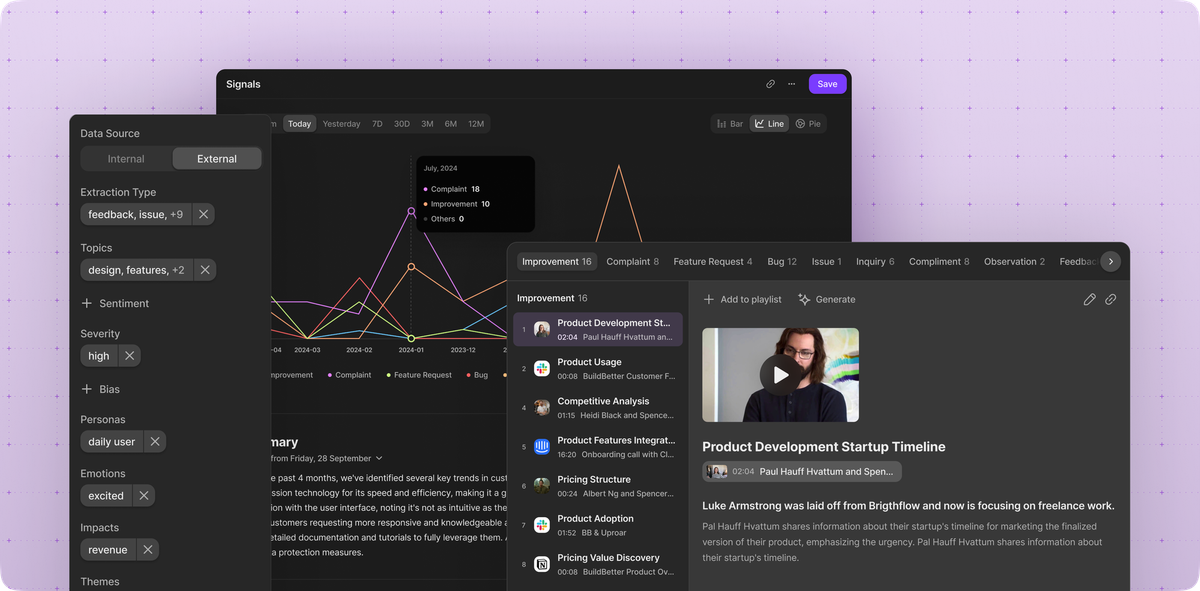Viewport: 1200px width, 591px height.
Task: Remove the revenue impact filter
Action: [148, 550]
